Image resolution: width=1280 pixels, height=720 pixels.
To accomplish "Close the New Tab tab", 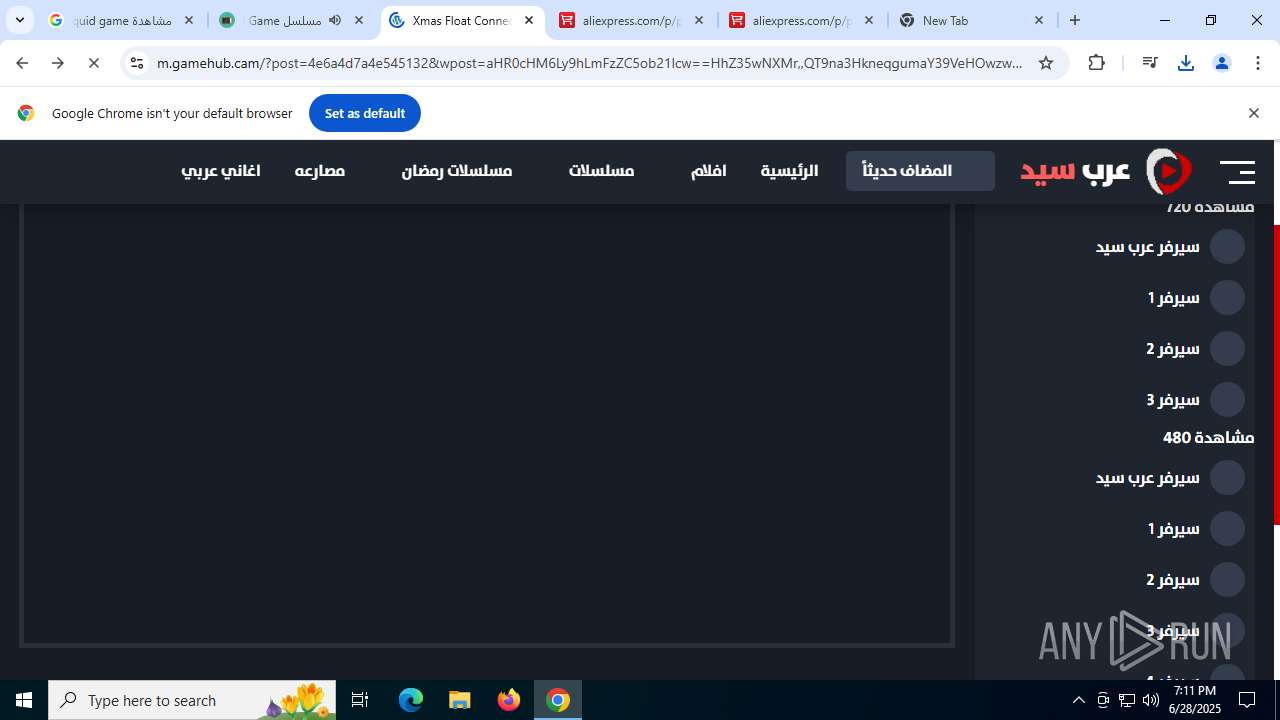I will point(1038,20).
